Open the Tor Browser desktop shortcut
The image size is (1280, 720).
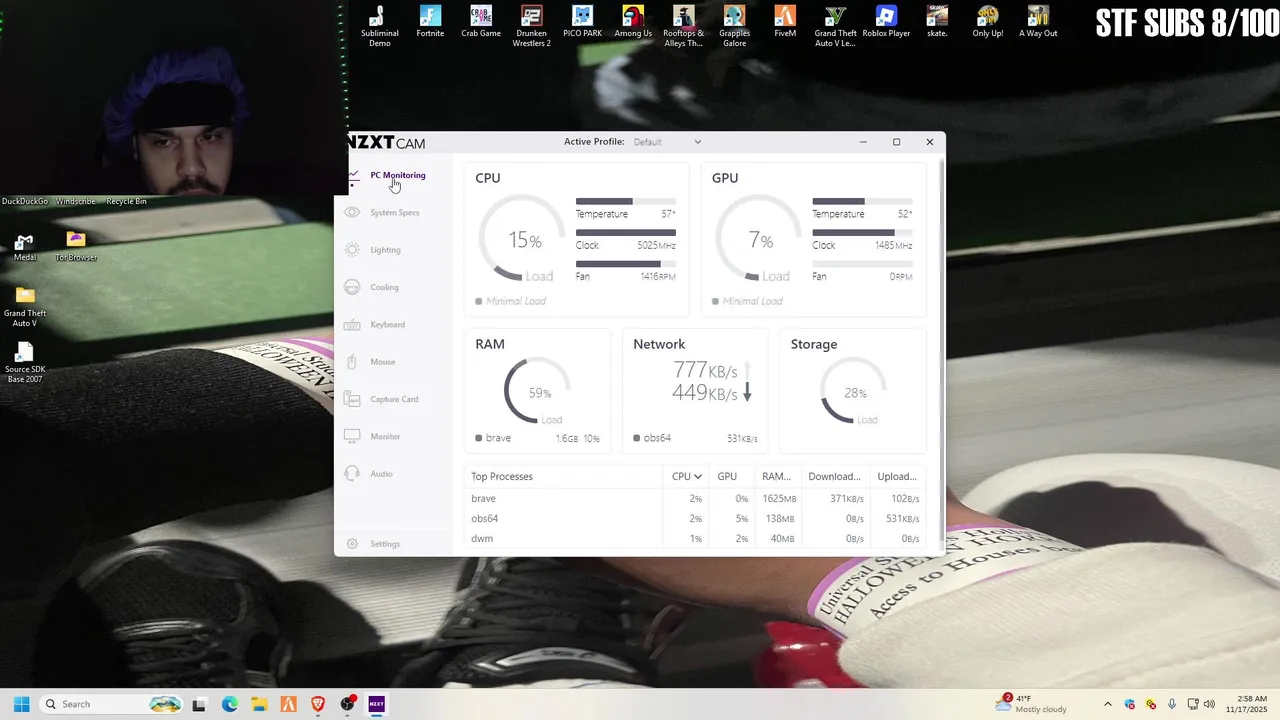pyautogui.click(x=76, y=247)
